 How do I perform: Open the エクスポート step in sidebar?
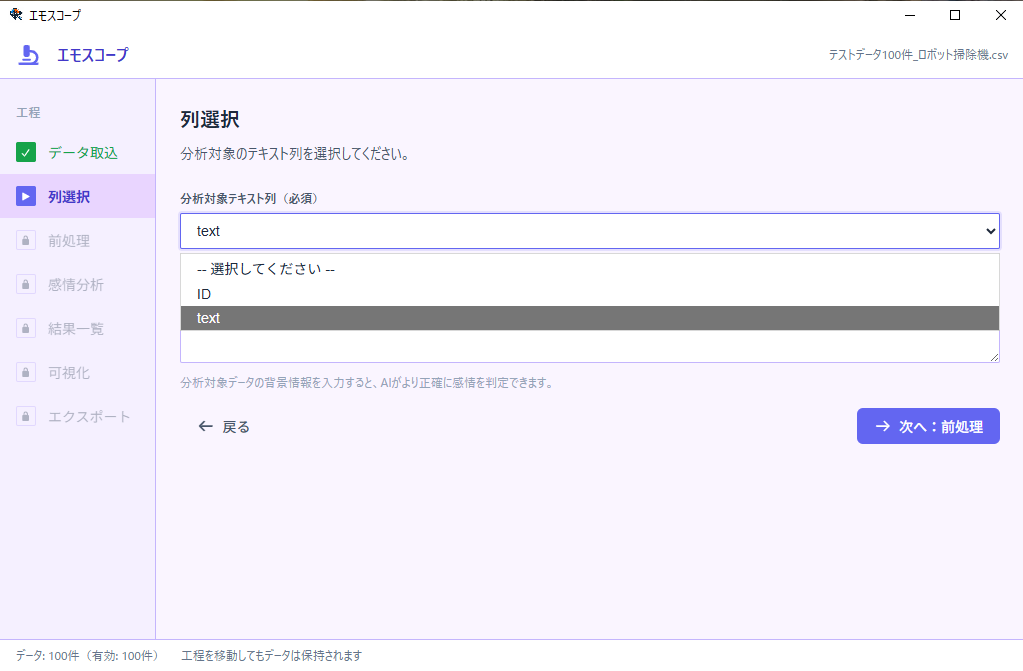78,416
